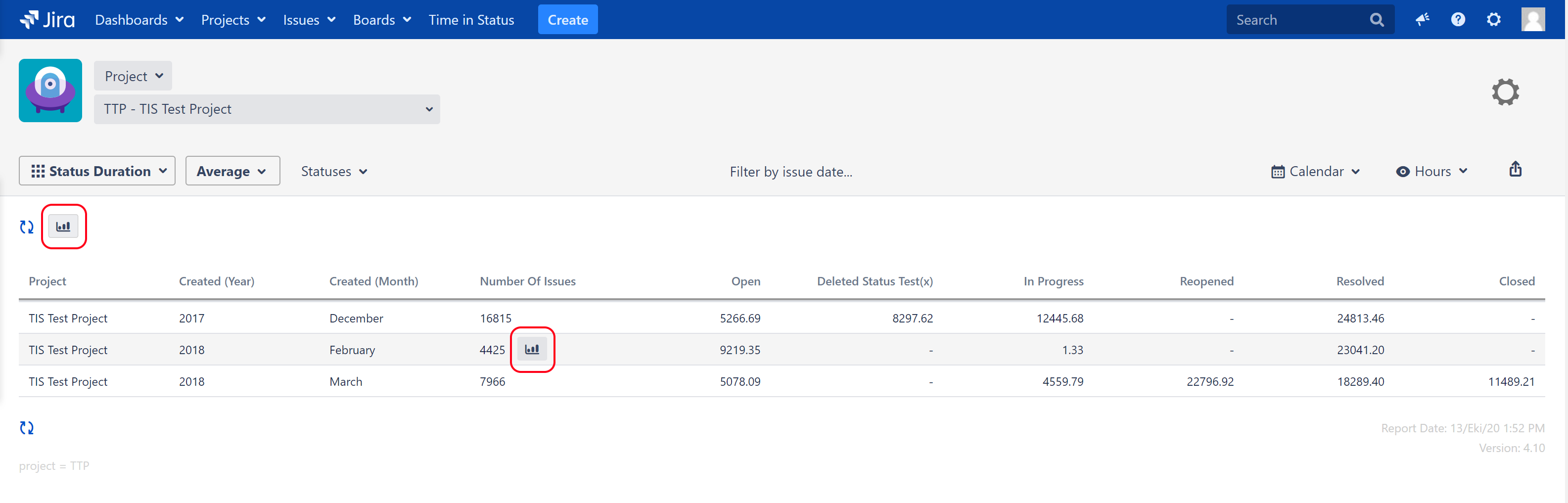Open the large report settings gear

[1505, 92]
